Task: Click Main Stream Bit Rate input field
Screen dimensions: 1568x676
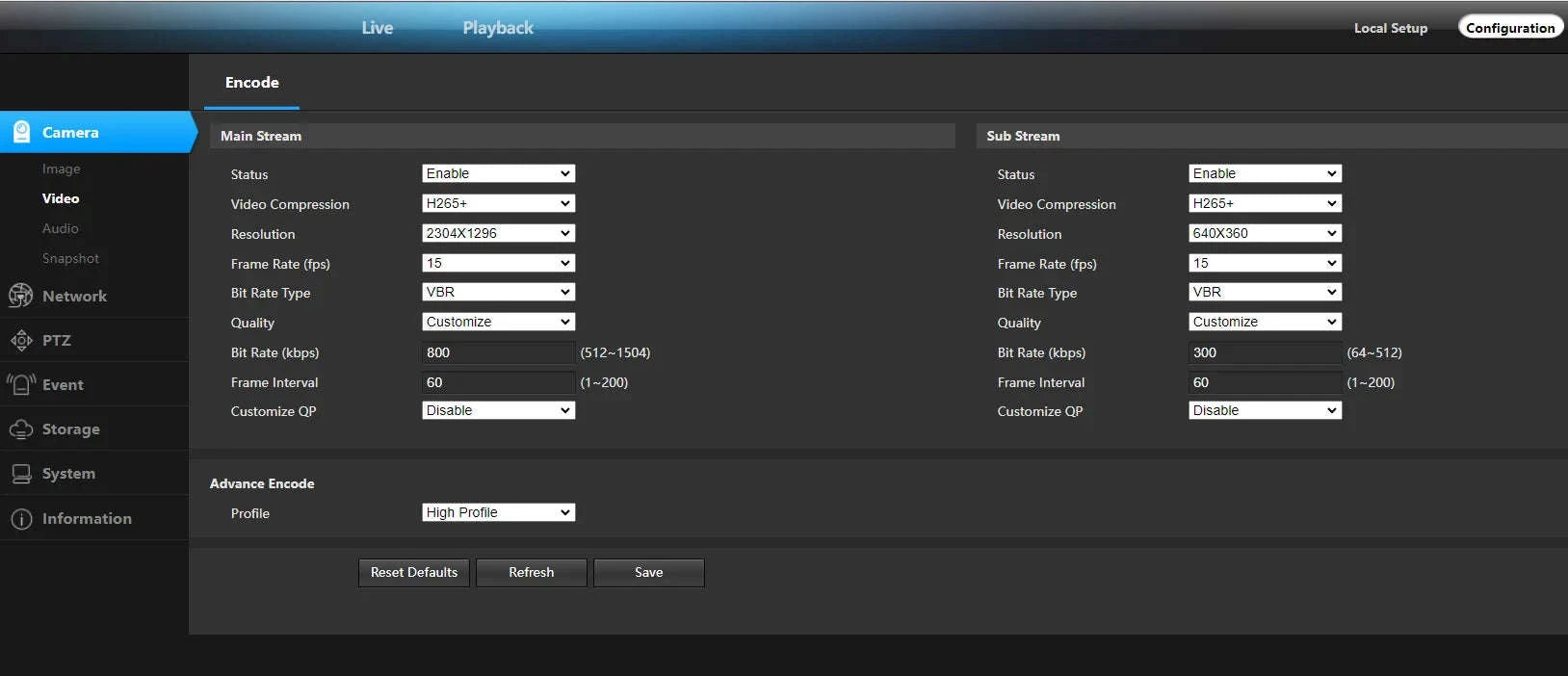Action: 498,352
